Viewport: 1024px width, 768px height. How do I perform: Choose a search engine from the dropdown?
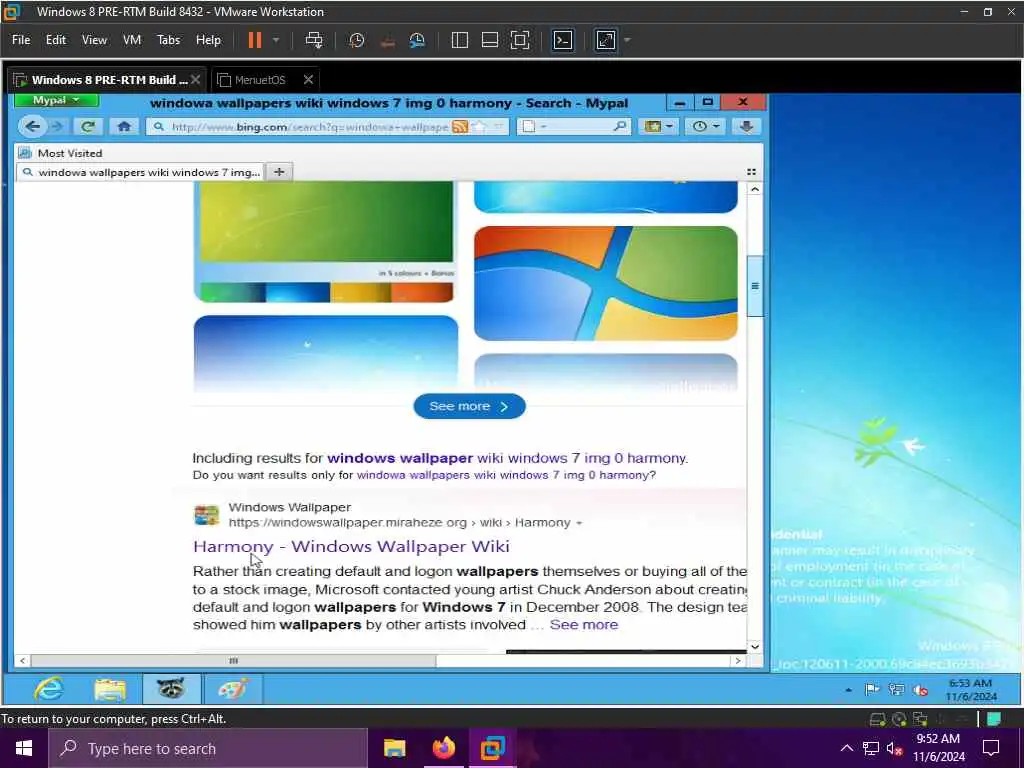pyautogui.click(x=534, y=127)
